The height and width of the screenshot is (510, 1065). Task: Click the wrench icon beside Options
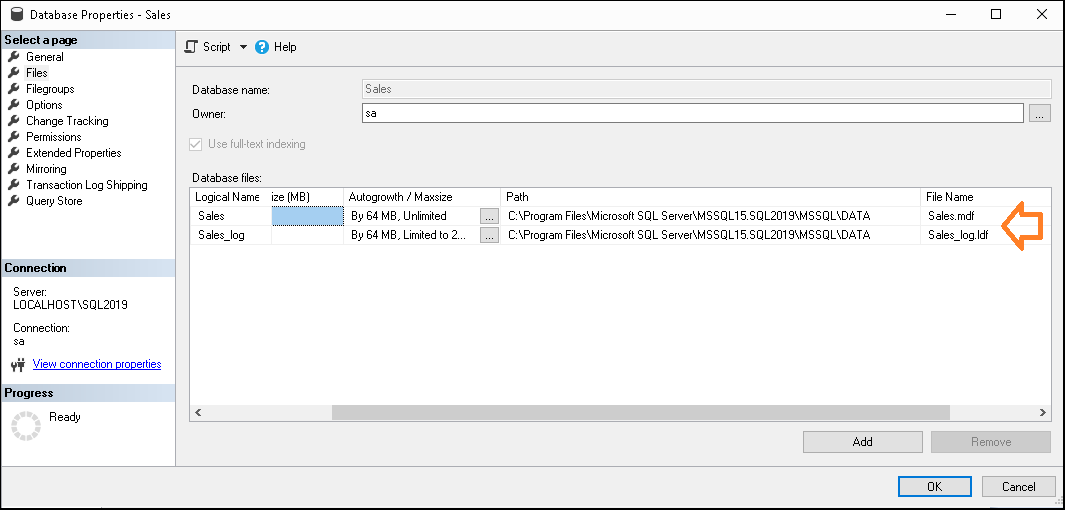coord(14,105)
